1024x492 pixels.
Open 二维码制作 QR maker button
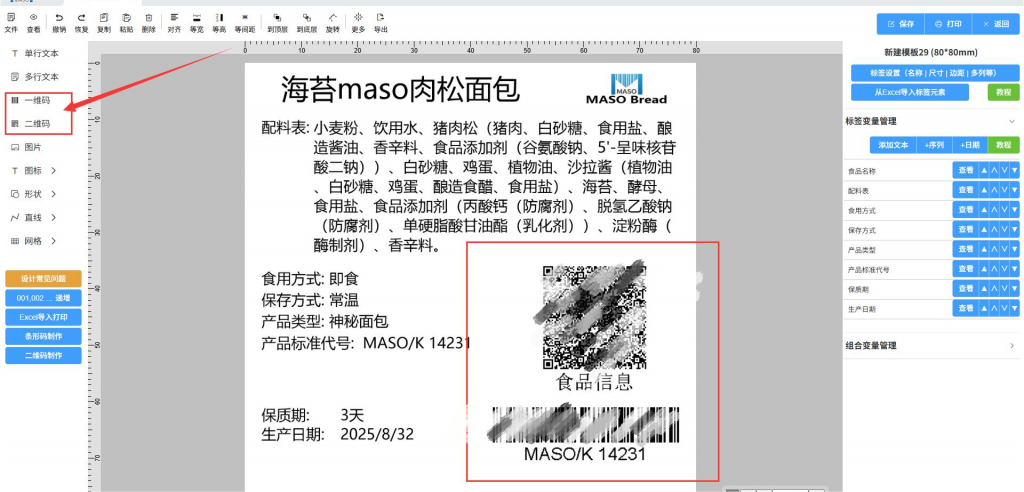43,355
